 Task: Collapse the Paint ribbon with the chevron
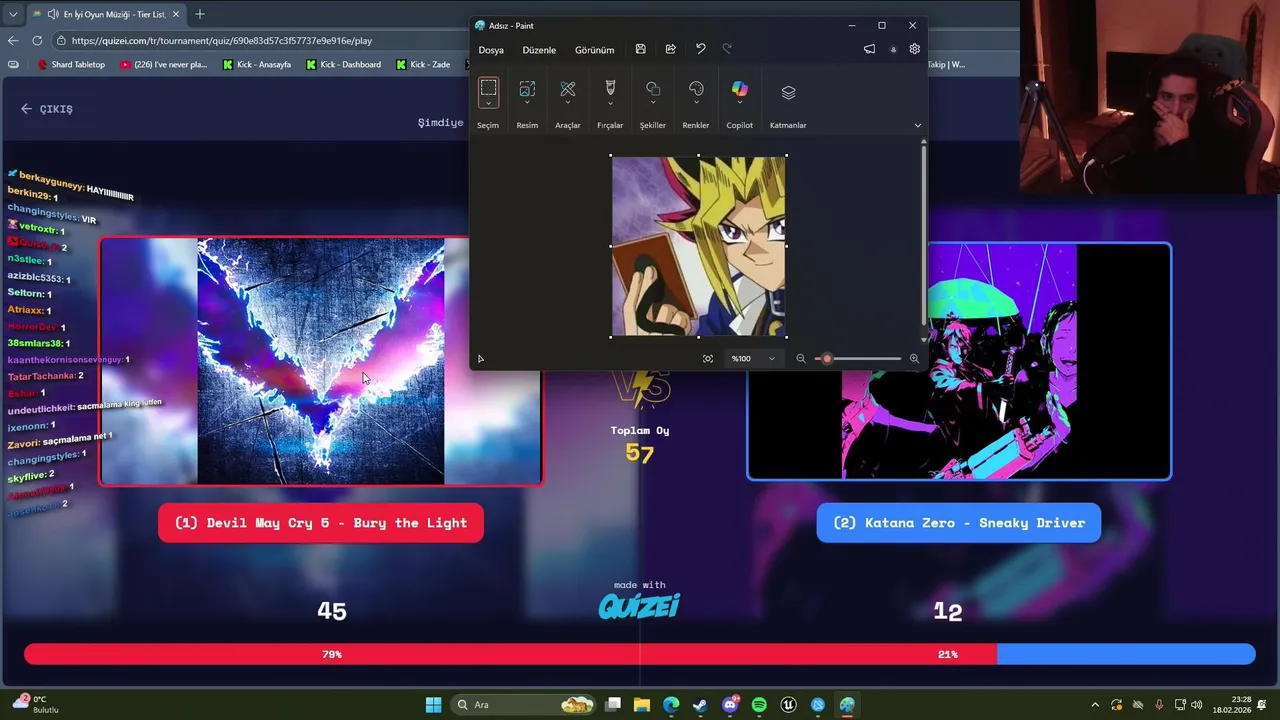[x=918, y=125]
